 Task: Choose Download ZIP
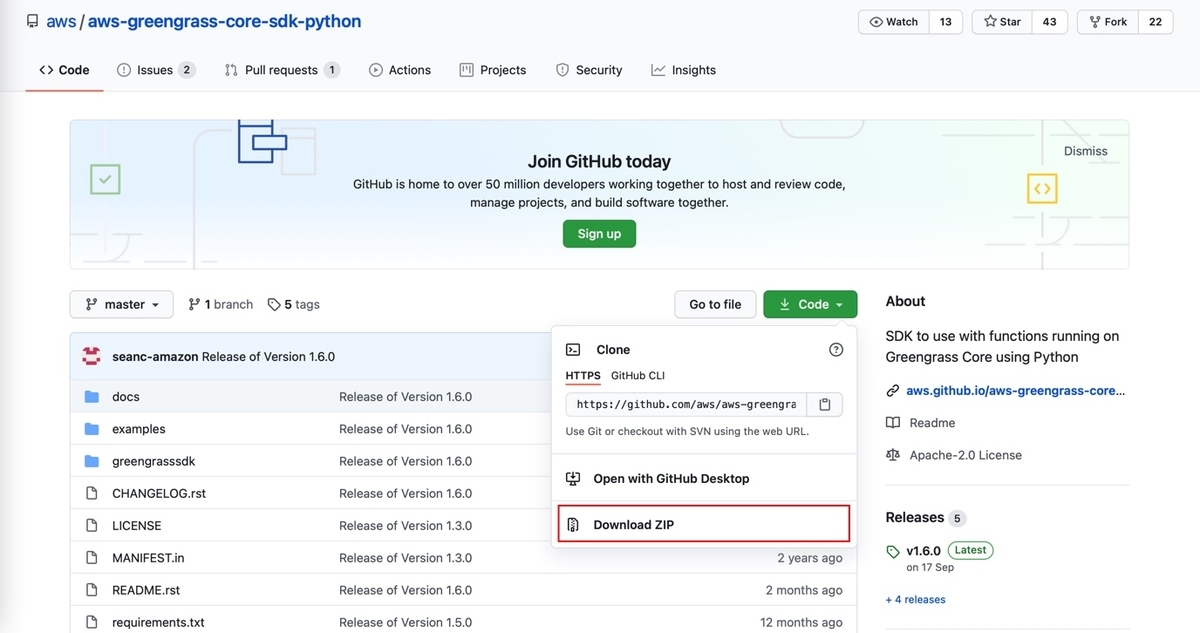704,525
